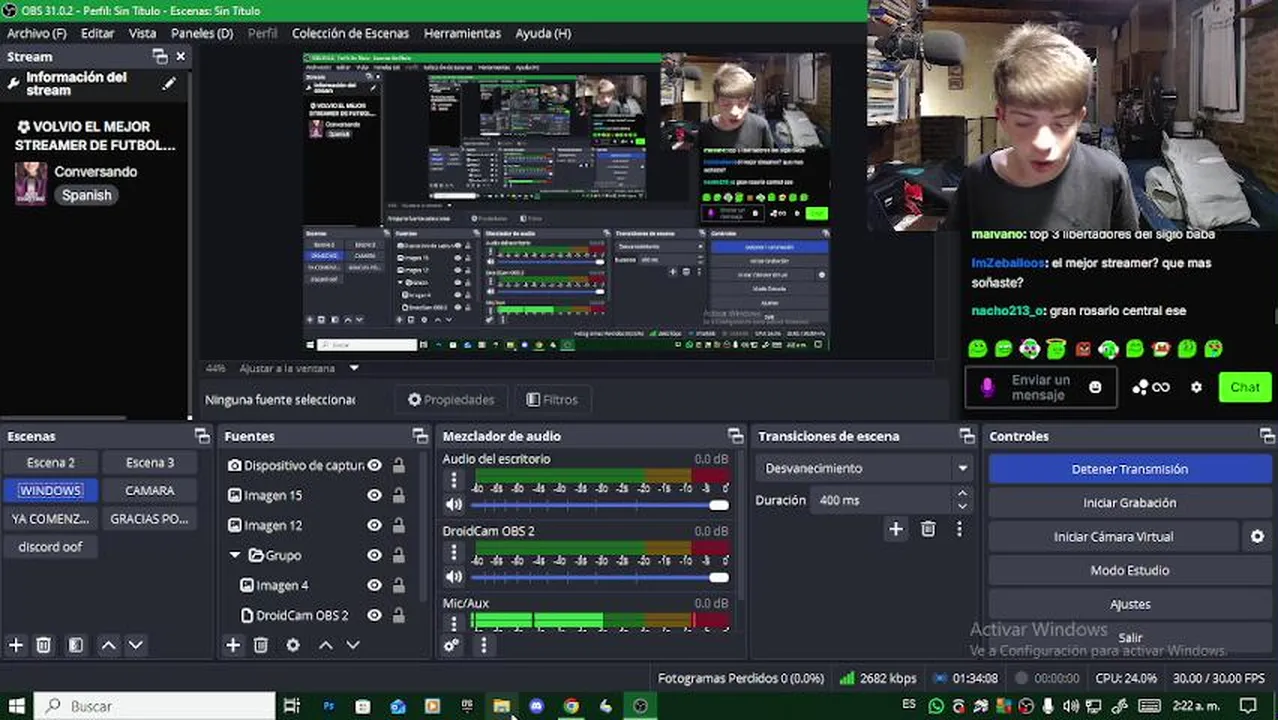Float the Controles dock panel

click(x=1267, y=436)
